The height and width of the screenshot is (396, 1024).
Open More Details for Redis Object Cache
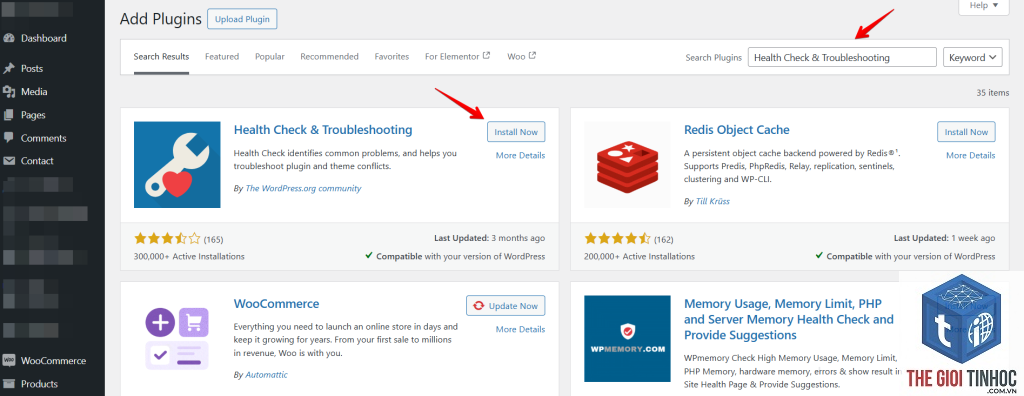970,156
